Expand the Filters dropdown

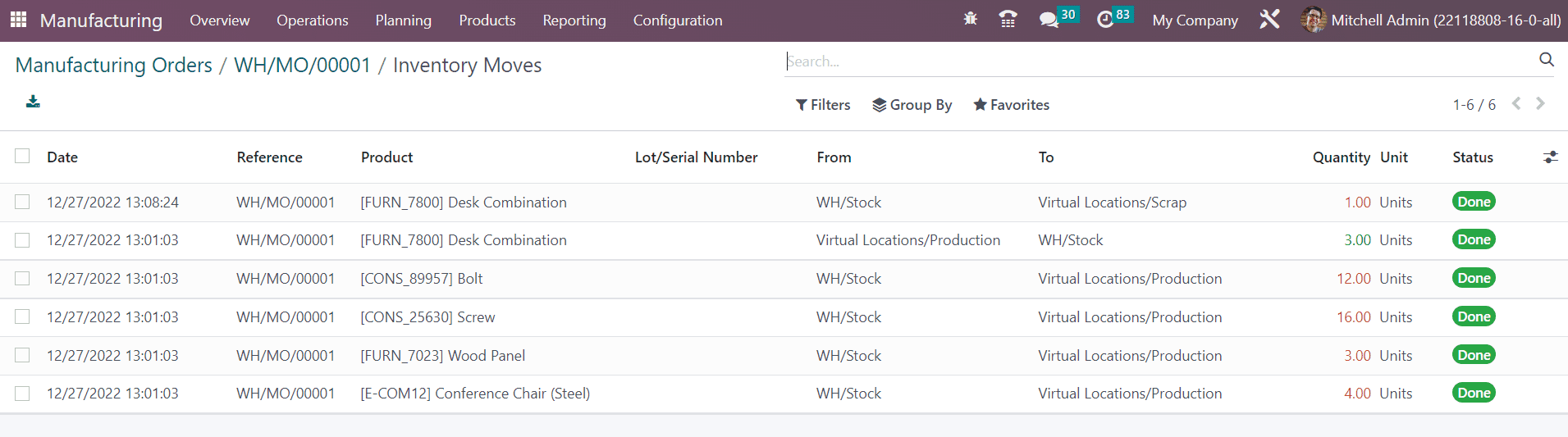click(823, 105)
